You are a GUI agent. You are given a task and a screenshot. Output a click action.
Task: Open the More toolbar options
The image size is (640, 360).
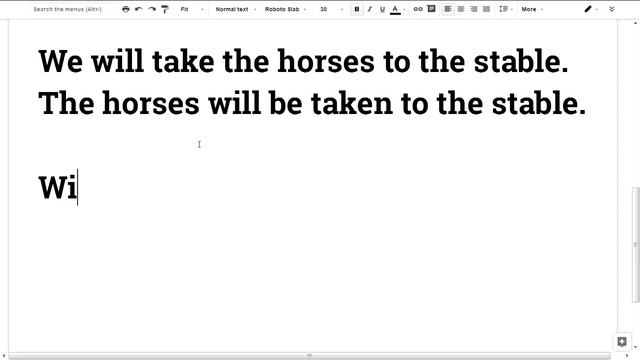(x=532, y=9)
